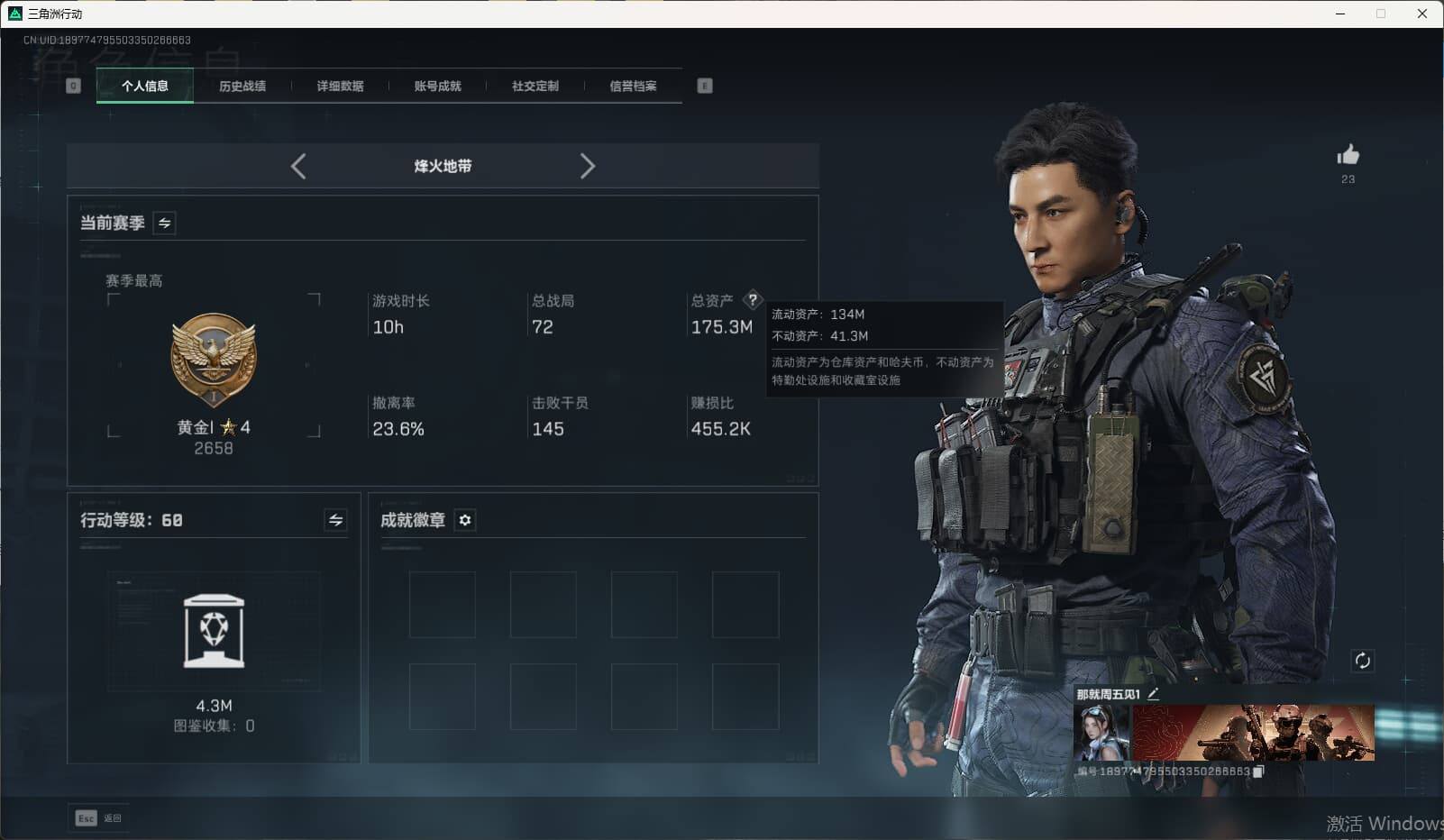The image size is (1444, 840).
Task: Click the E key next-tab icon
Action: tap(705, 86)
